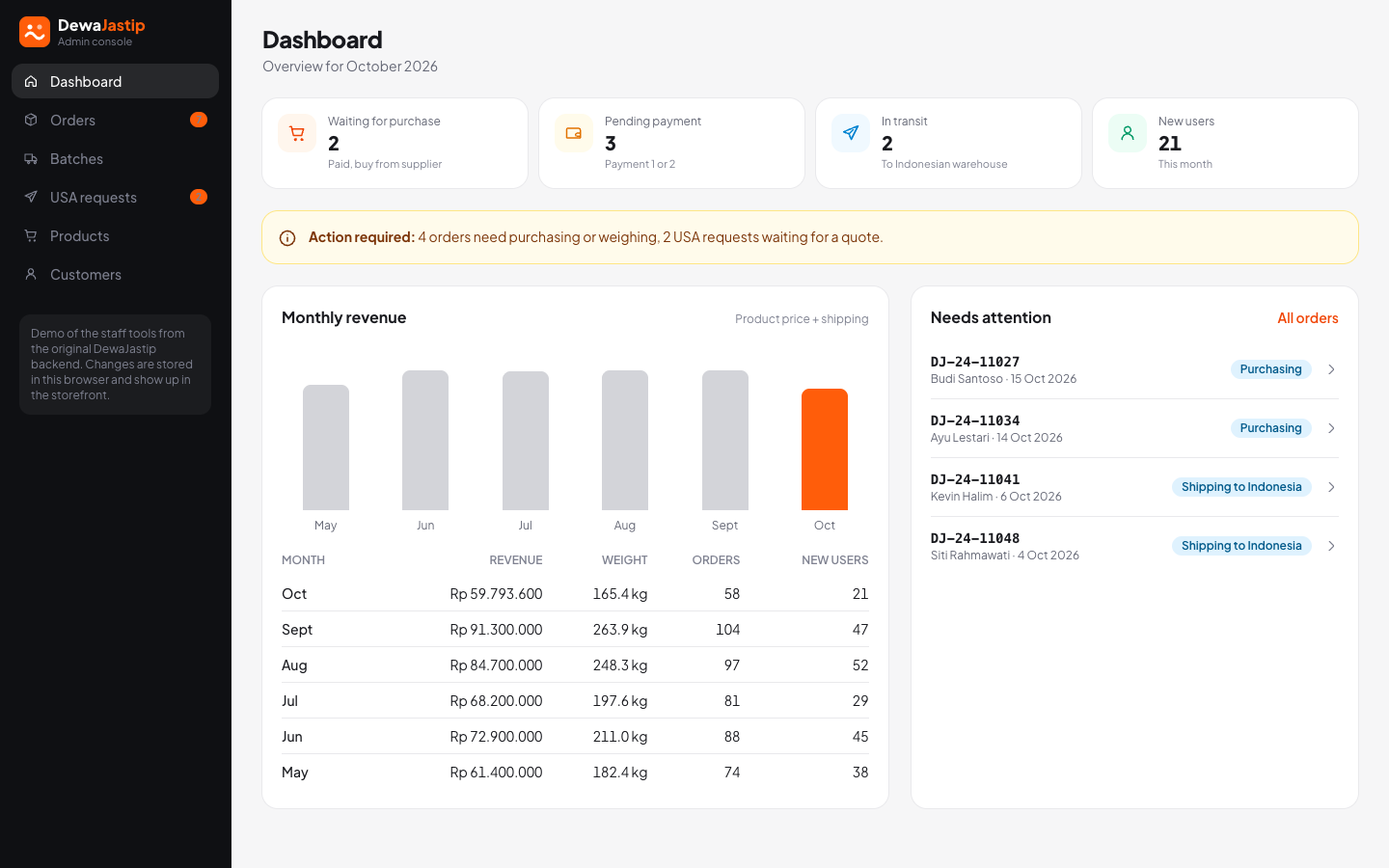Click the Rp 61.400.000 cell in May row
Image resolution: width=1389 pixels, height=868 pixels.
tap(496, 773)
